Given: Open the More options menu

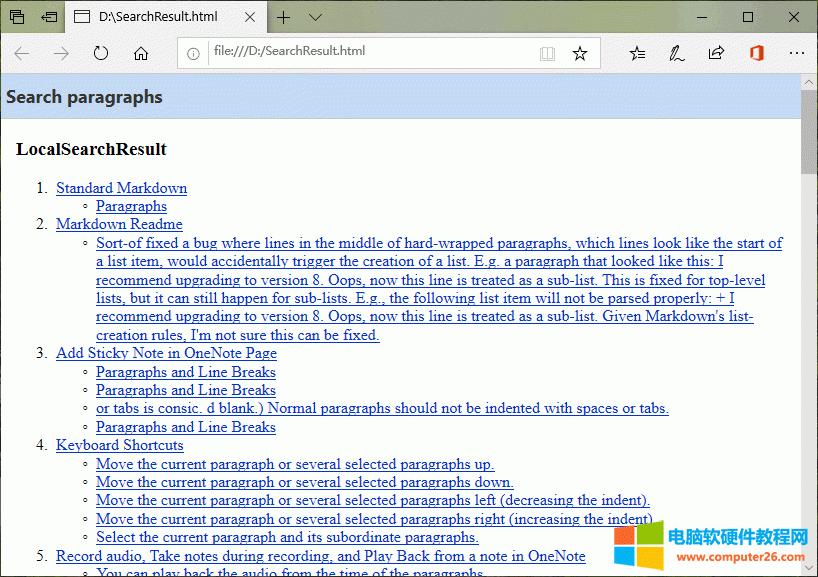Looking at the screenshot, I should (x=797, y=53).
